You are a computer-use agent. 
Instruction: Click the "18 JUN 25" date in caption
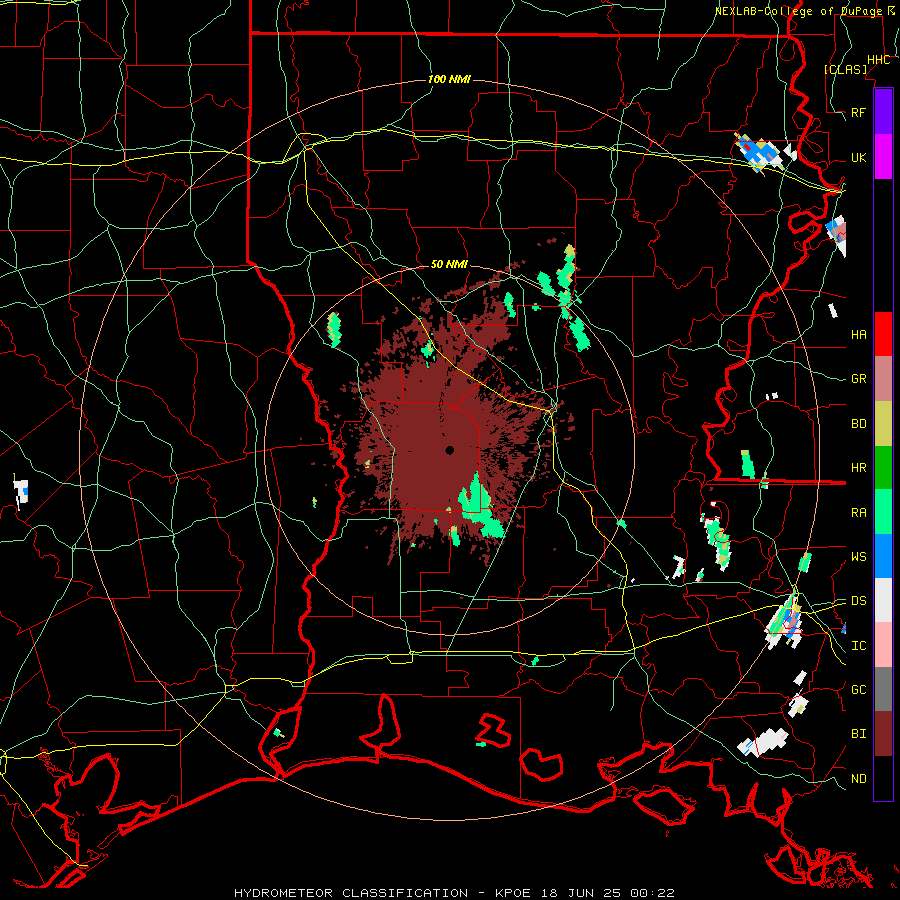tap(580, 893)
